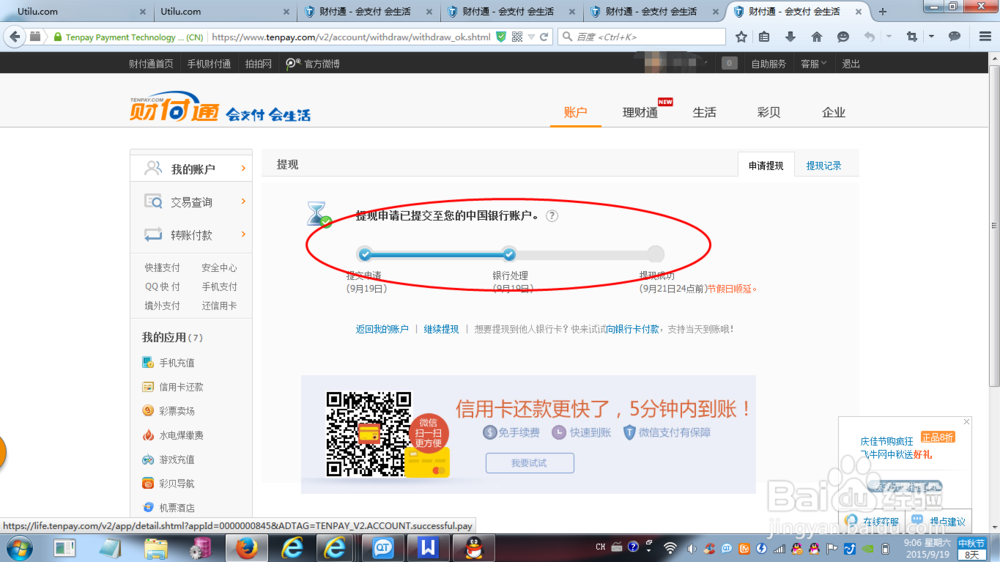
Task: Open 机票酒店 app icon
Action: (148, 508)
